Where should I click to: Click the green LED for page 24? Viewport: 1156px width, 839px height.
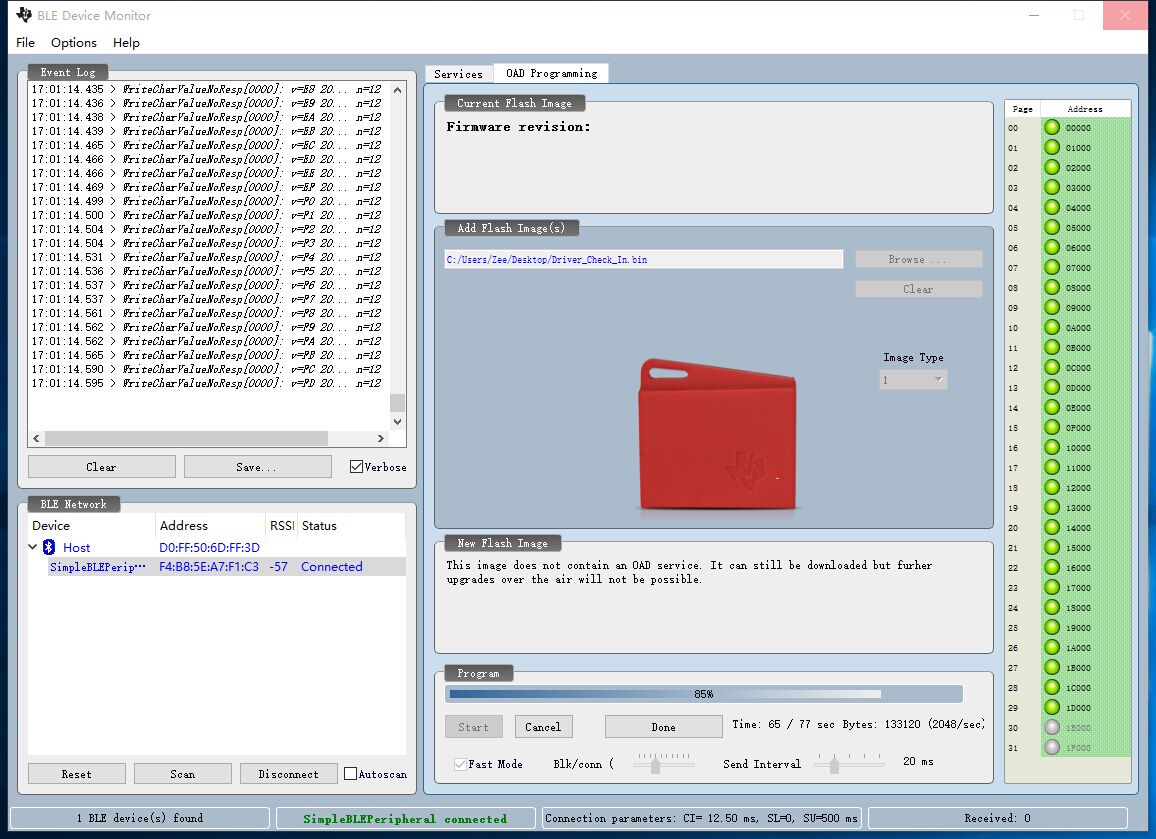(1052, 608)
